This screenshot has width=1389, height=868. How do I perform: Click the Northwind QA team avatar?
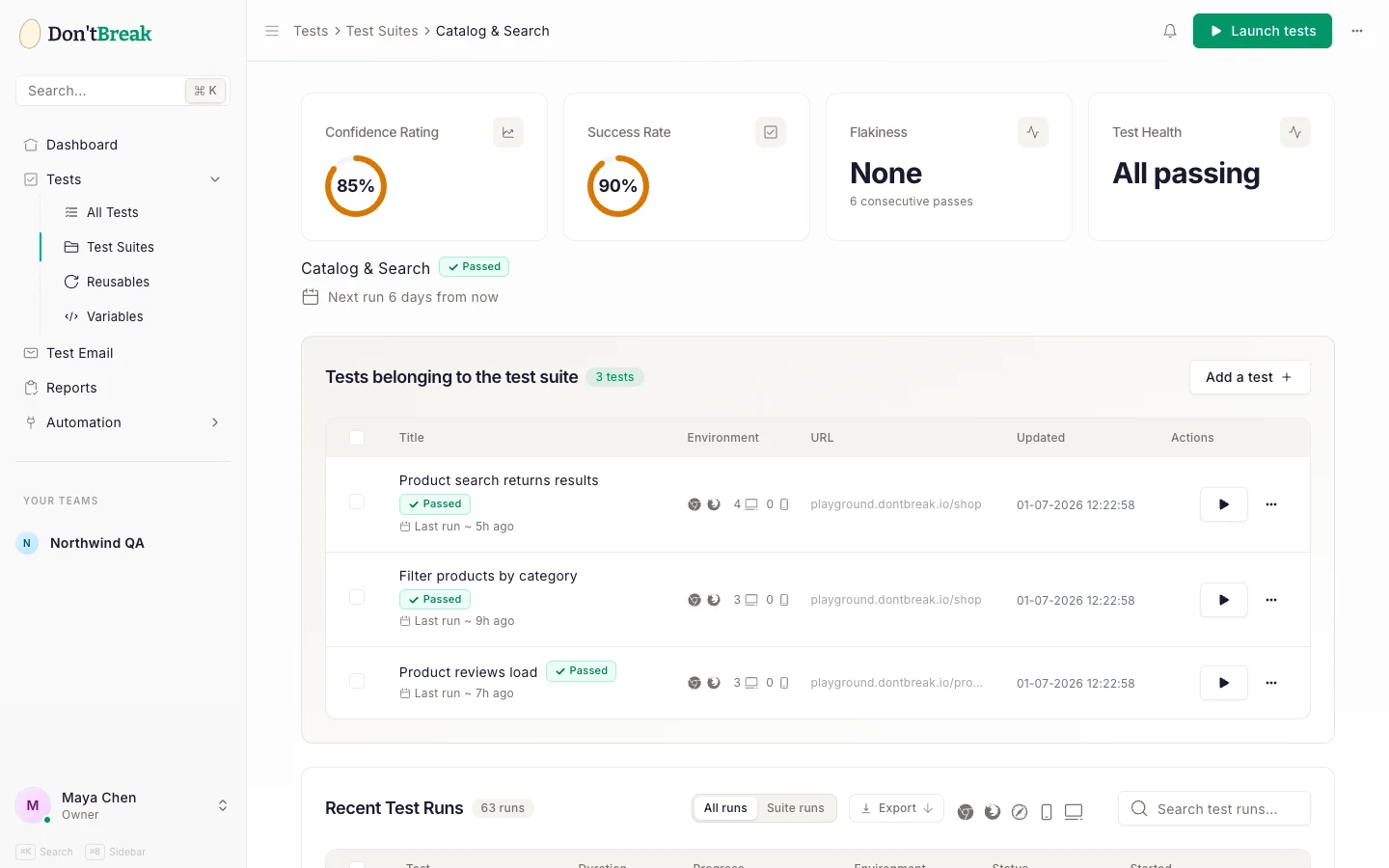27,543
